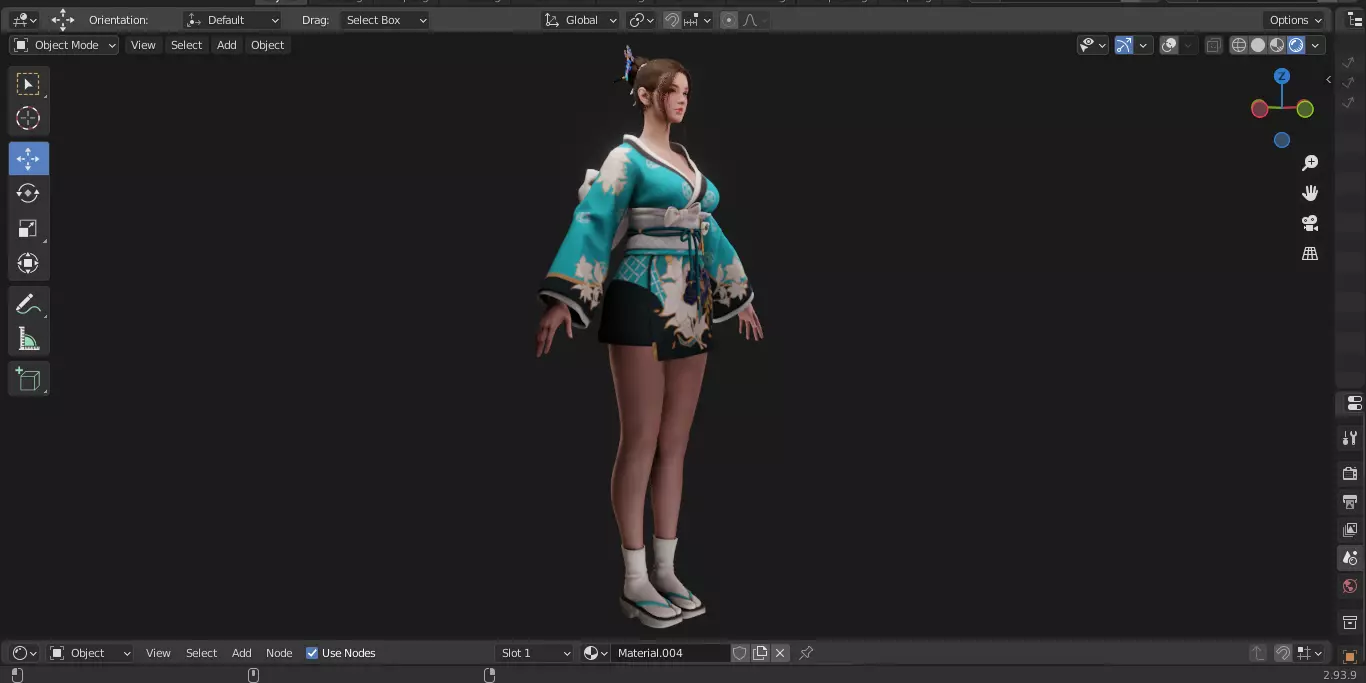Open the material browse sphere dropdown
1366x683 pixels.
point(595,653)
